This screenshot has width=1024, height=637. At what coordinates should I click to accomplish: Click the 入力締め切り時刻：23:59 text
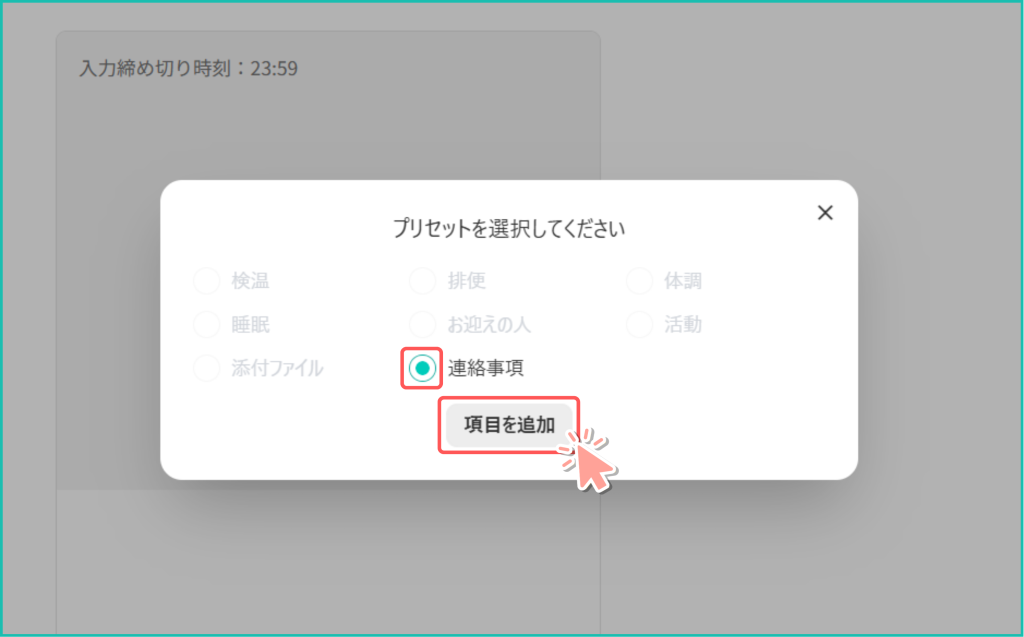(x=188, y=69)
